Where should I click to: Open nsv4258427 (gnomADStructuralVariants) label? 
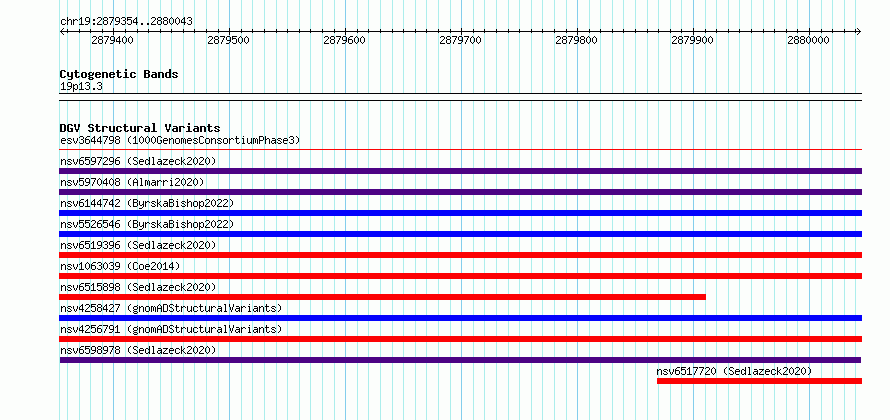(x=171, y=308)
